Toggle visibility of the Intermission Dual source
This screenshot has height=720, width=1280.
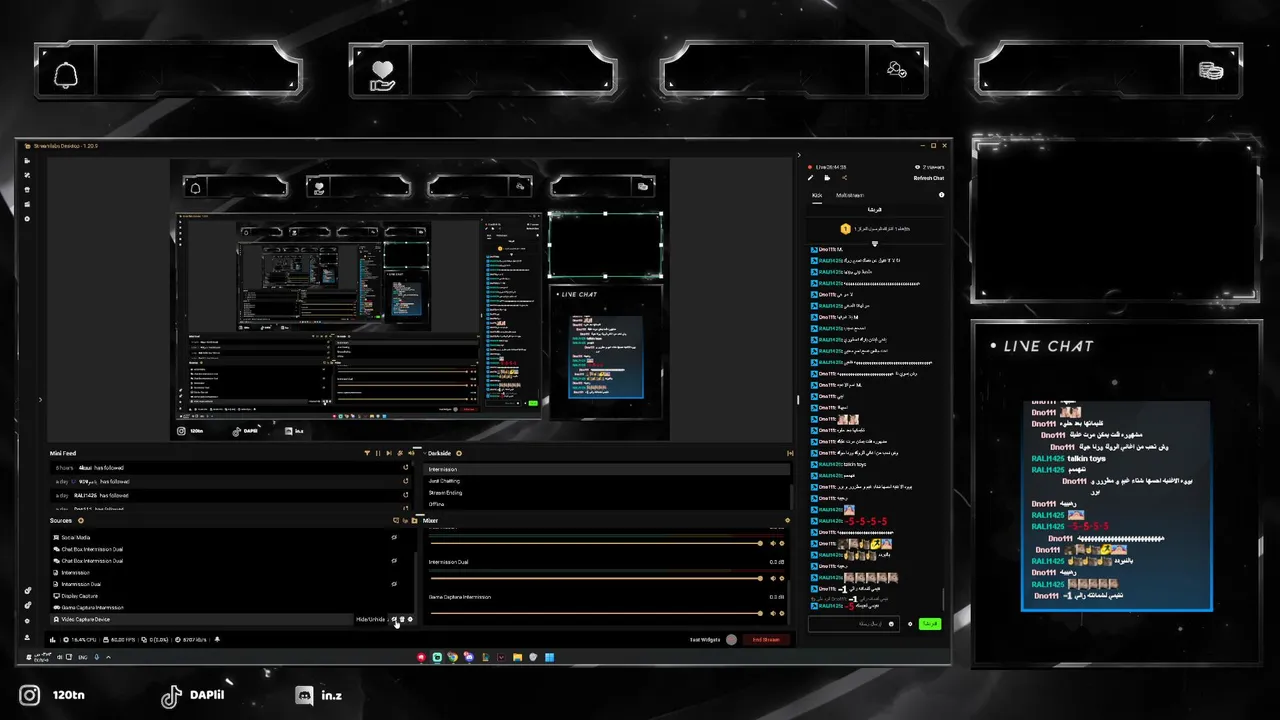(394, 584)
